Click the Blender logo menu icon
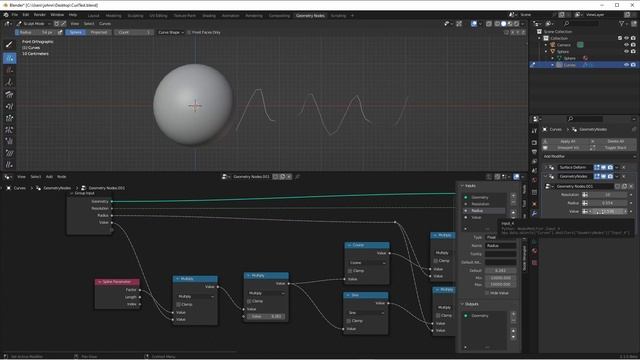 (x=6, y=15)
